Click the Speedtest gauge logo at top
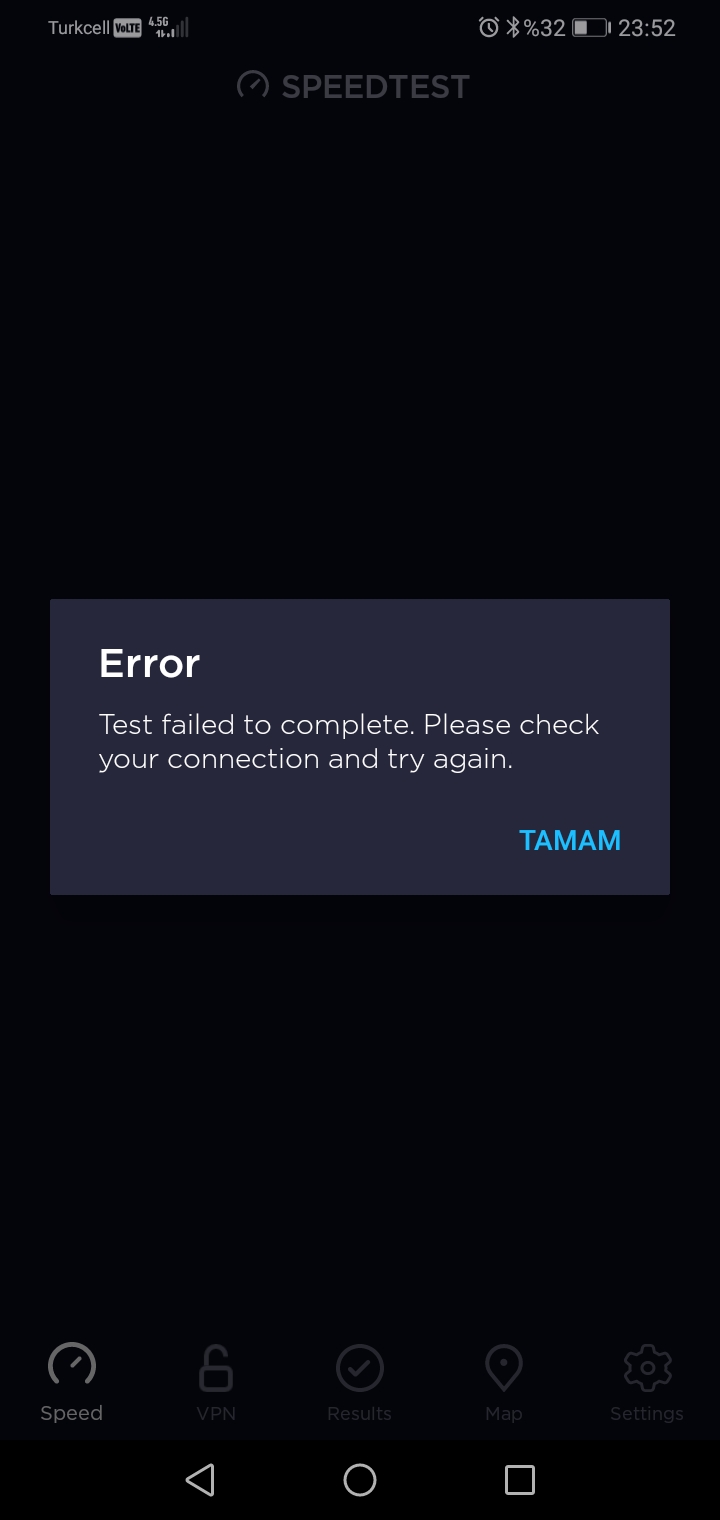The image size is (720, 1520). (253, 85)
